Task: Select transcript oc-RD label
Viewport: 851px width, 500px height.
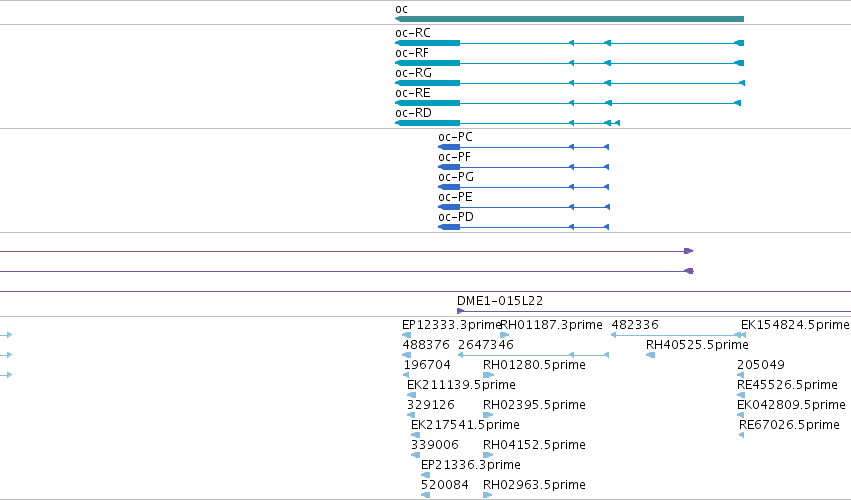Action: pyautogui.click(x=414, y=113)
